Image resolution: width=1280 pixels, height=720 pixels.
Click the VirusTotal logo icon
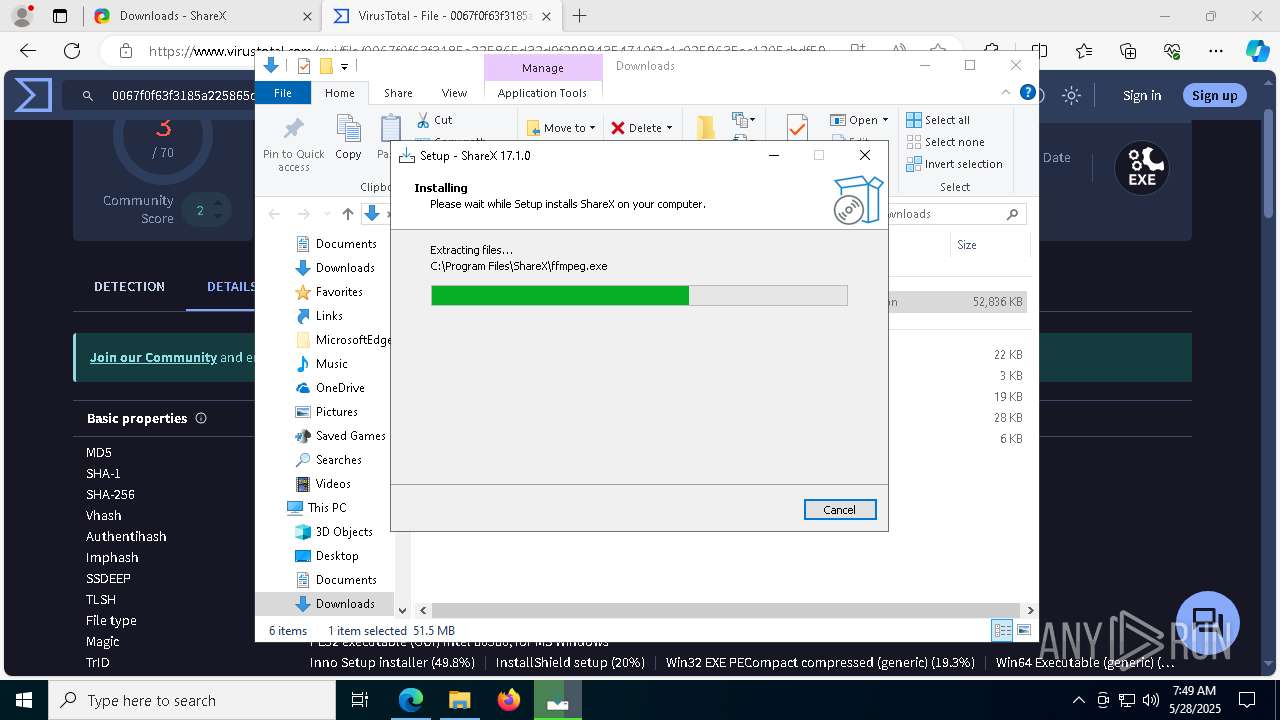[33, 96]
